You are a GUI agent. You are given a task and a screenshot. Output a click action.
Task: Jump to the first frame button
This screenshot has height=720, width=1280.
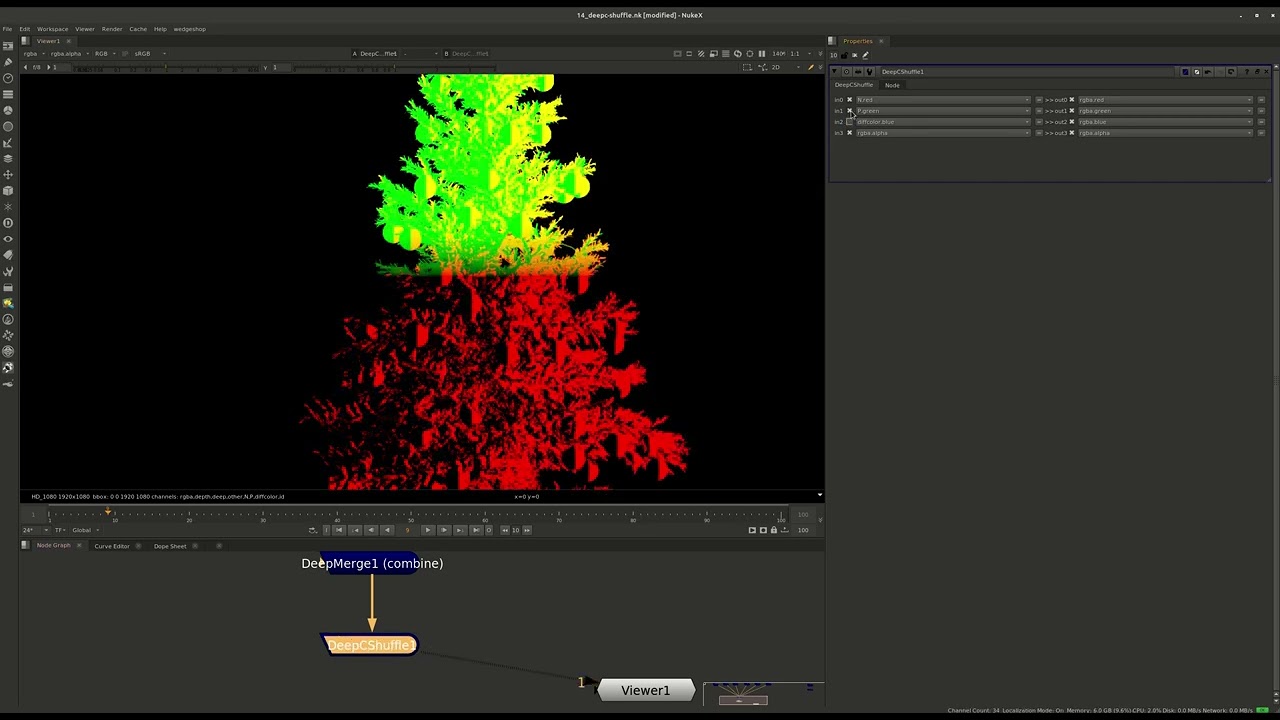(338, 530)
